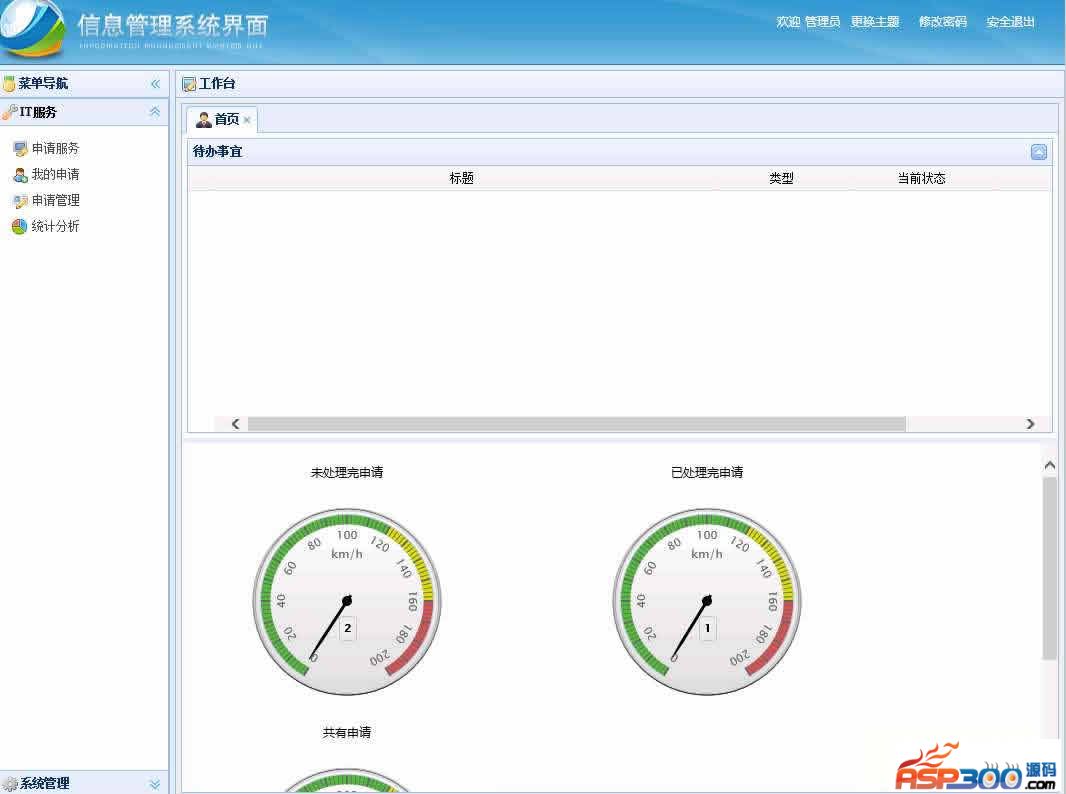The width and height of the screenshot is (1066, 794).
Task: Collapse the 菜单导航 sidebar with double arrow
Action: click(155, 84)
